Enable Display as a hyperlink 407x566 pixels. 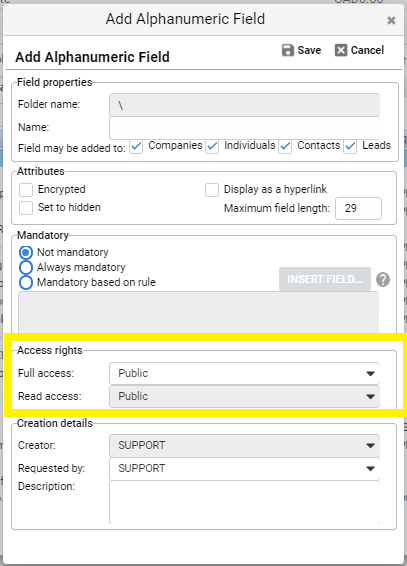[212, 190]
